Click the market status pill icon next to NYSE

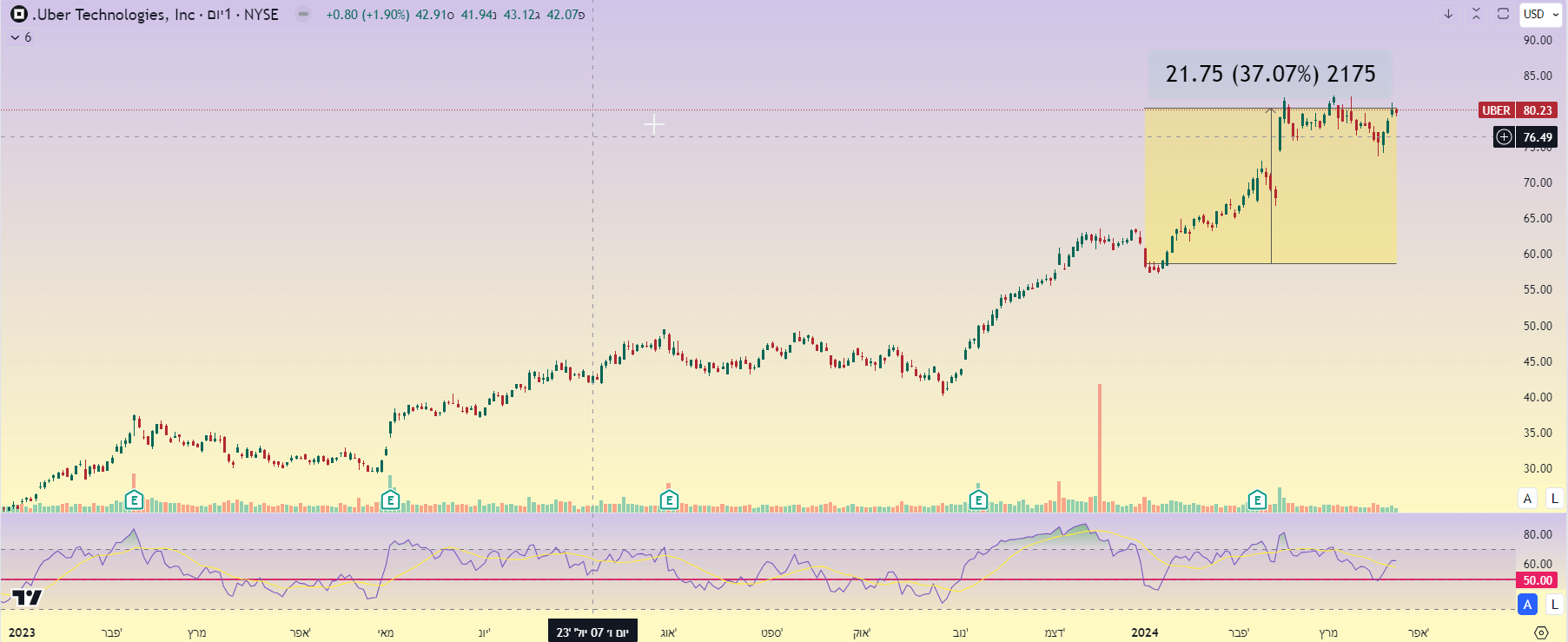pyautogui.click(x=302, y=14)
